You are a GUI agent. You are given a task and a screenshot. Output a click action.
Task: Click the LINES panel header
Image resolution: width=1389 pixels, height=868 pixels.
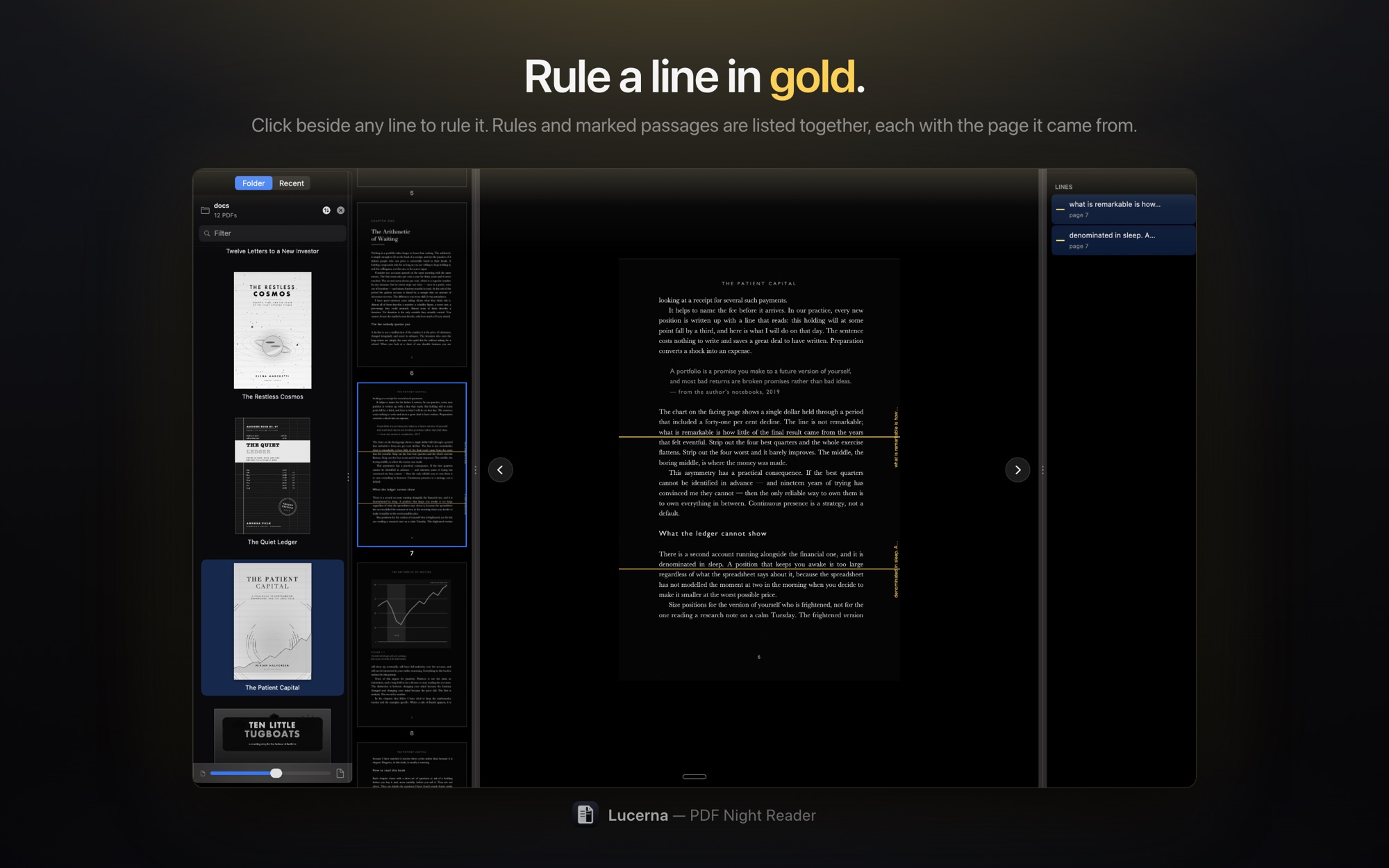(1063, 187)
